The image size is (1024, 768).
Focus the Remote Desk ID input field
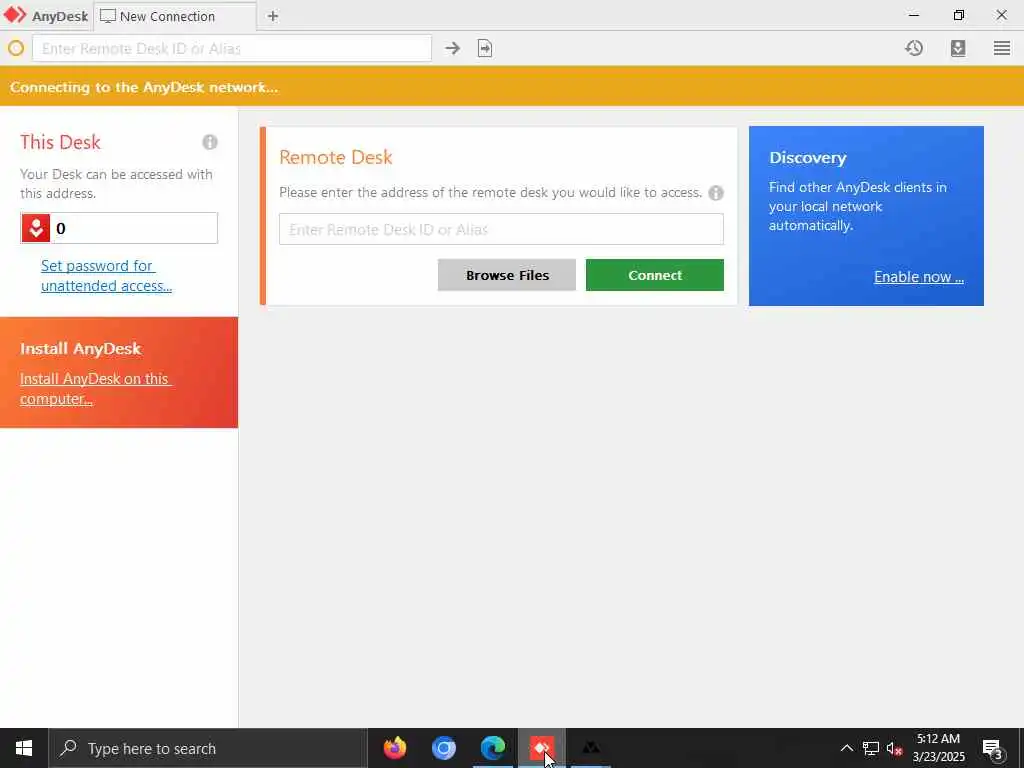coord(501,229)
